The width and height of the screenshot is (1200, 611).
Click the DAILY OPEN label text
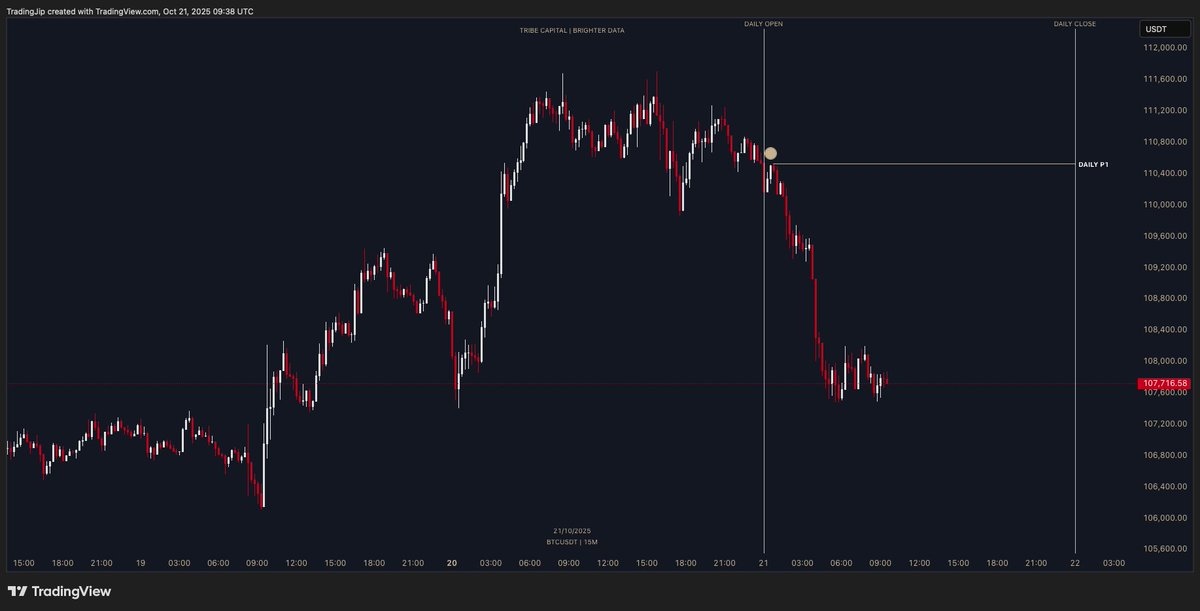click(x=763, y=23)
